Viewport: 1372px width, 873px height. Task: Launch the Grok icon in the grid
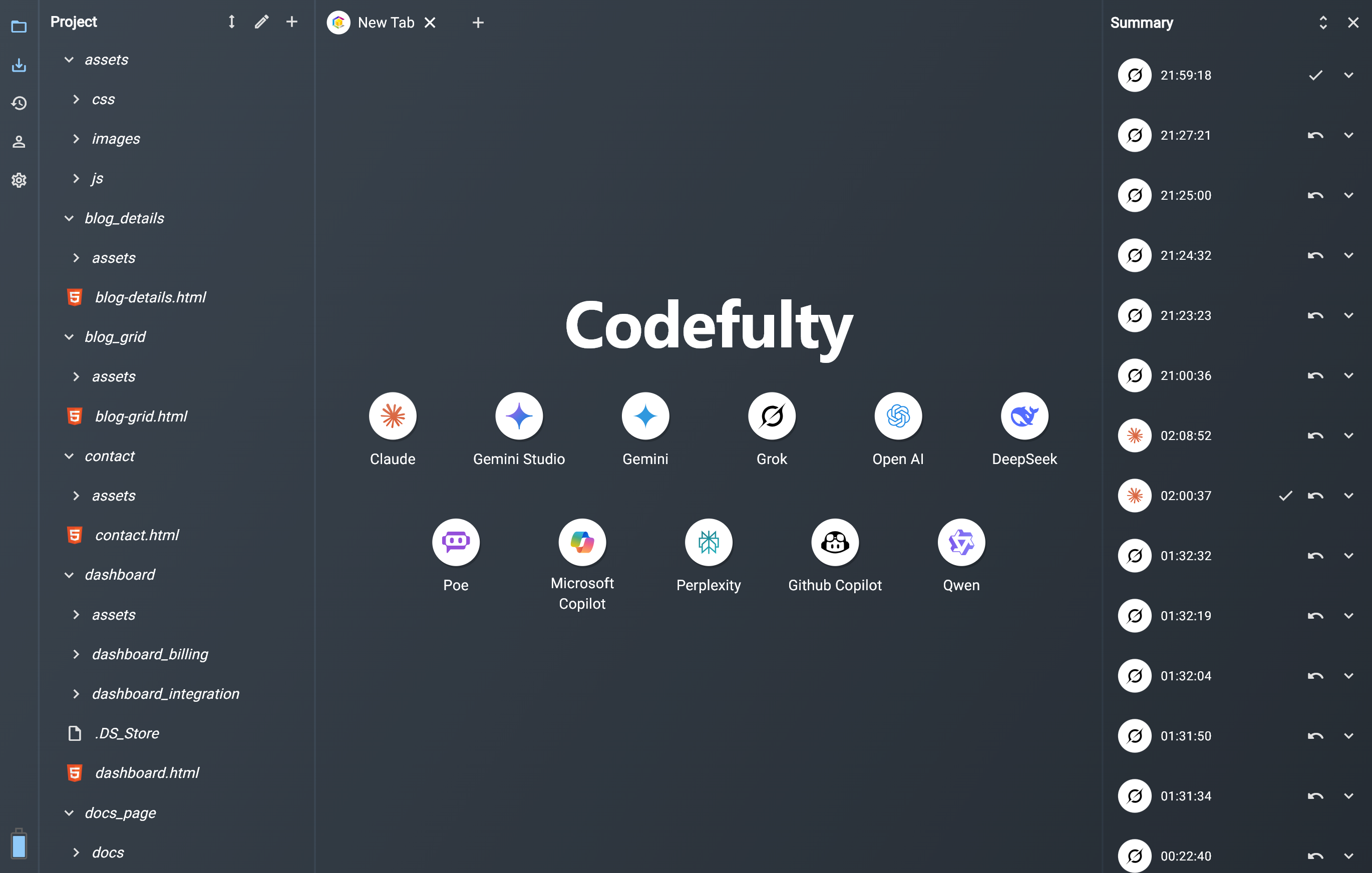tap(772, 415)
